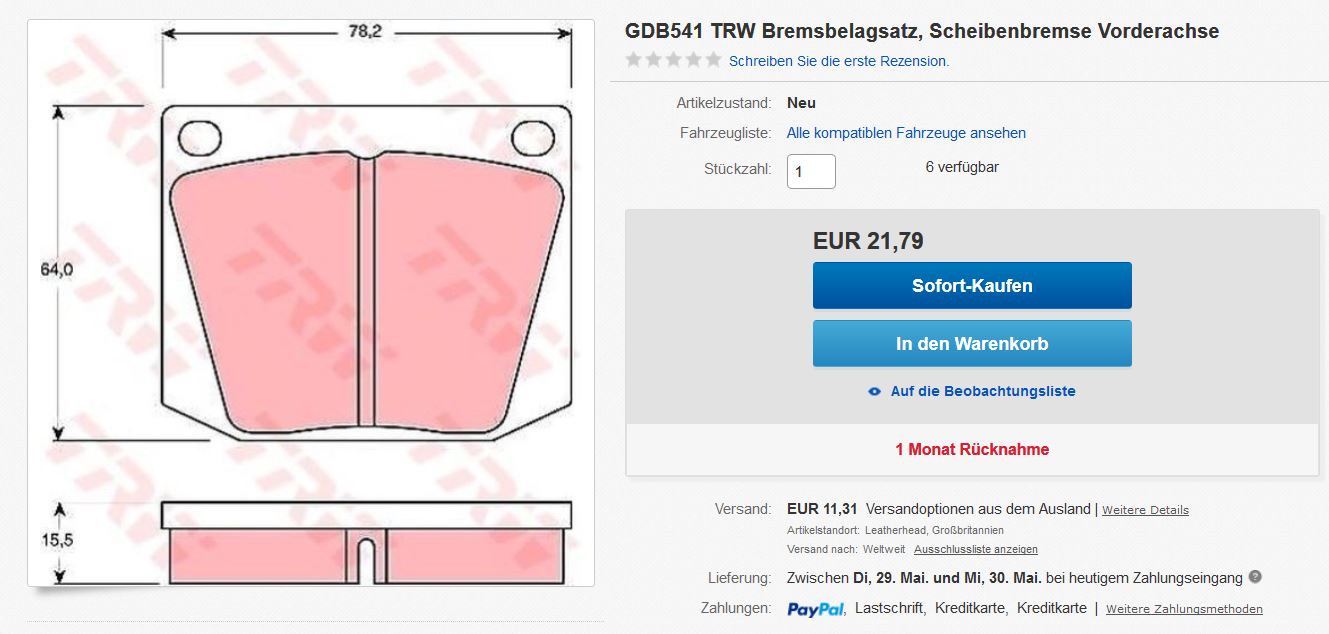Open Weitere Zahlungsmethoden link
The image size is (1329, 634).
pyautogui.click(x=1184, y=609)
